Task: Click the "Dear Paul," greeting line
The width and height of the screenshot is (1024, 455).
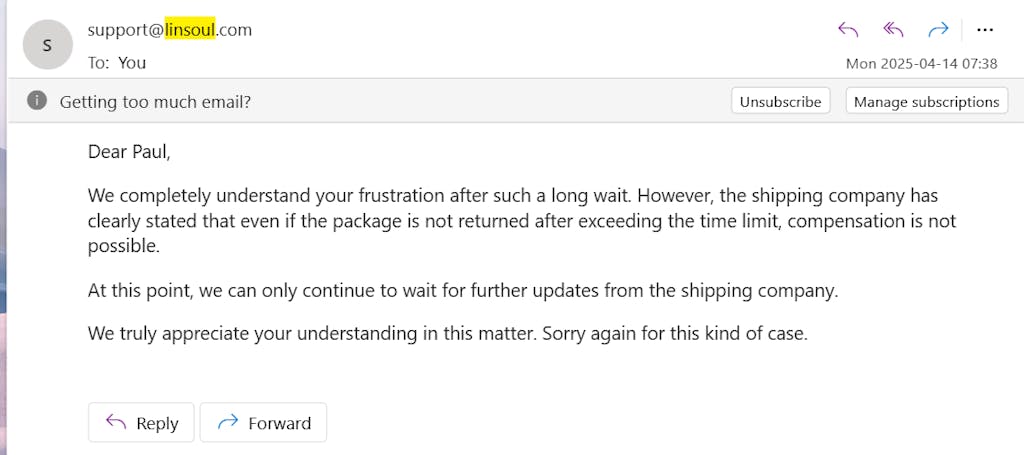Action: click(x=130, y=152)
